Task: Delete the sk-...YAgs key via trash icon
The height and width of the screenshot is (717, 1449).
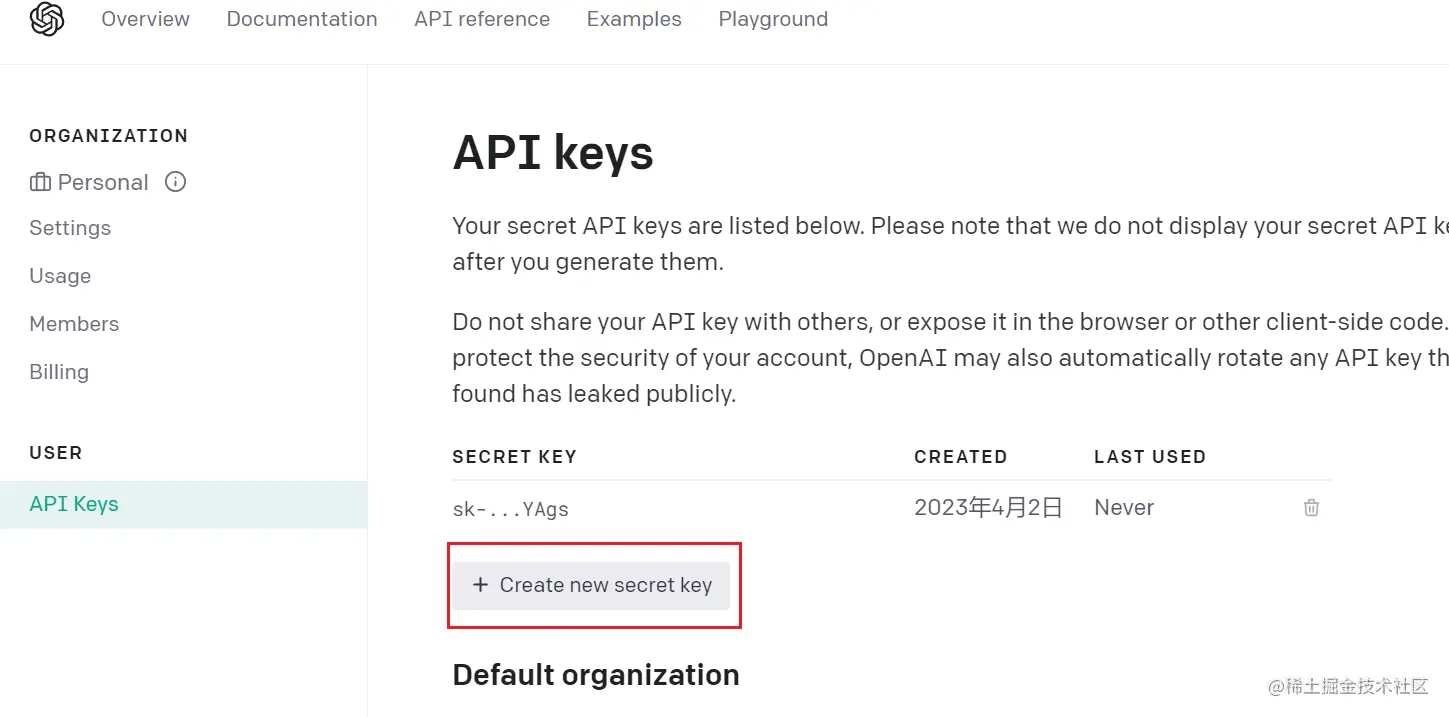Action: [x=1311, y=508]
